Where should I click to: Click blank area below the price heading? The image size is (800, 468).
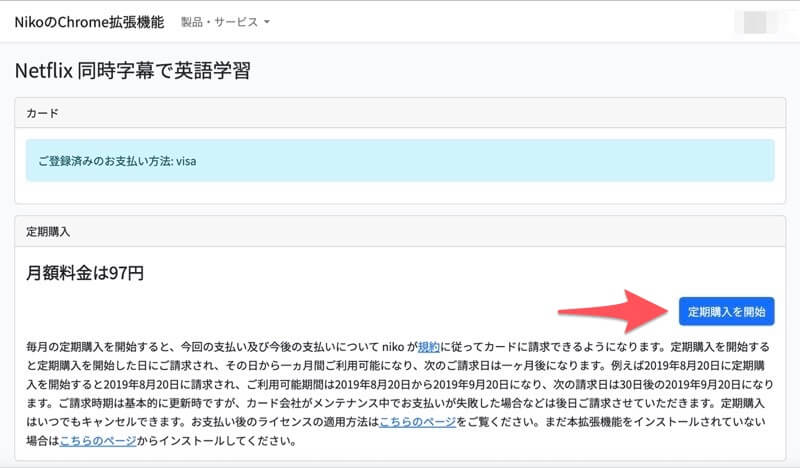tap(300, 310)
